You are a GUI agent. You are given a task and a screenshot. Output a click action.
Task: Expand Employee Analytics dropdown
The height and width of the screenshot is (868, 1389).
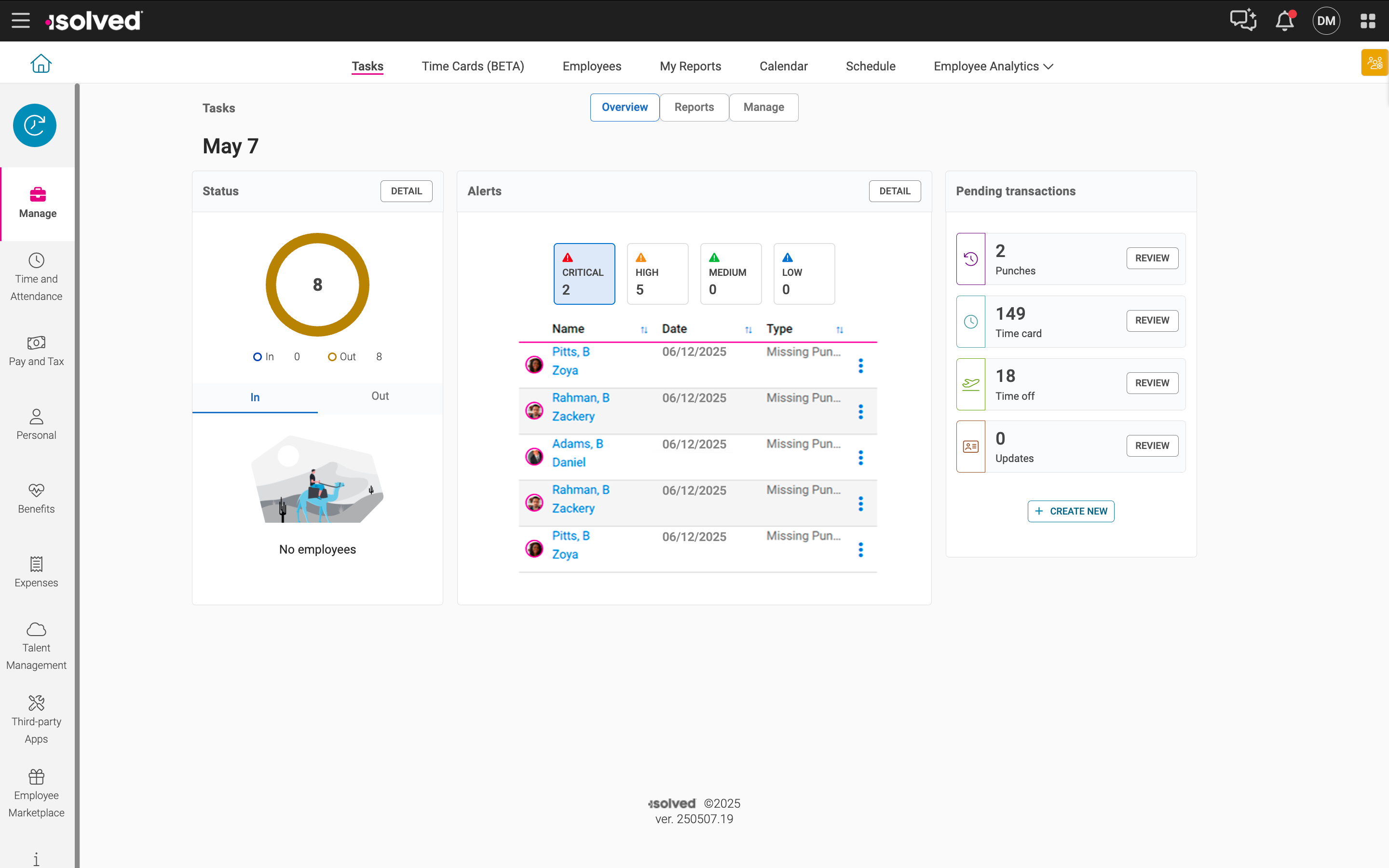coord(993,66)
